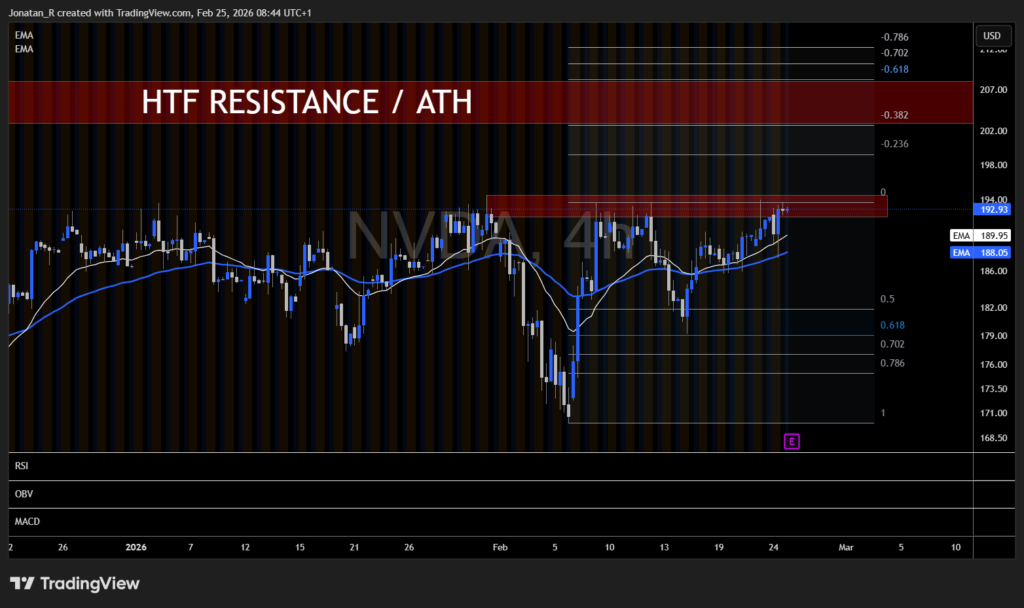Open the USD currency selector
Image resolution: width=1024 pixels, height=608 pixels.
[991, 36]
